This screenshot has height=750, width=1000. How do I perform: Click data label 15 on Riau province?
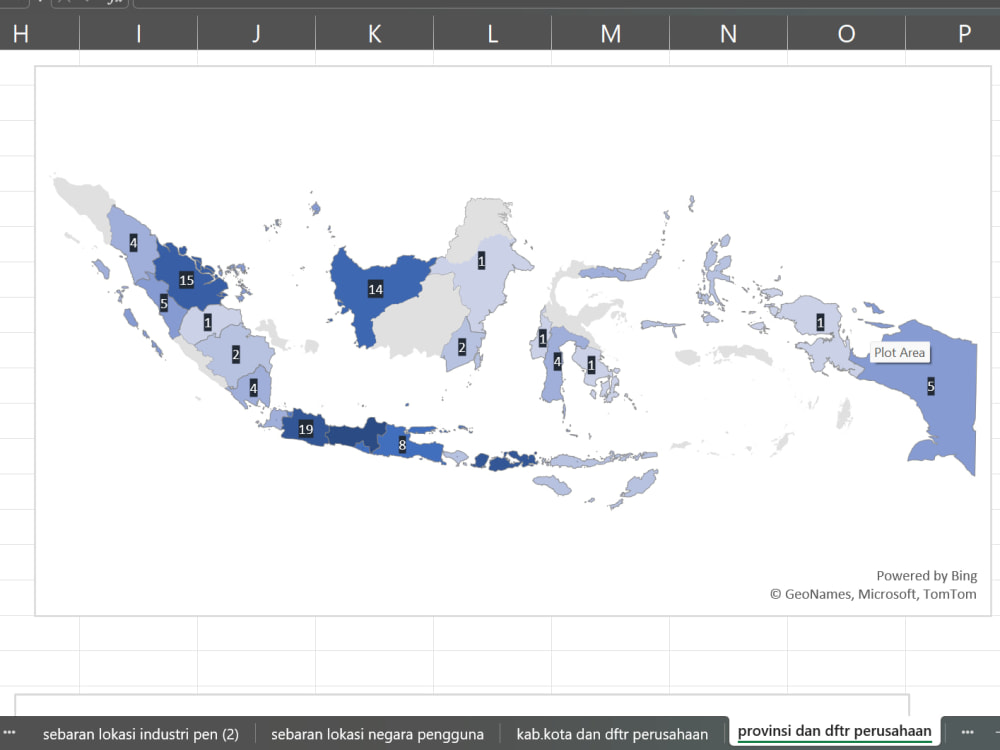186,280
